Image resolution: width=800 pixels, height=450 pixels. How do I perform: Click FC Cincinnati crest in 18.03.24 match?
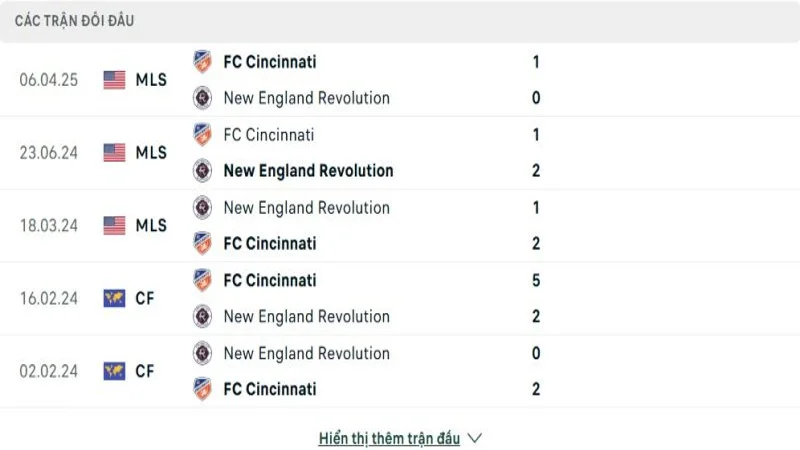click(x=202, y=243)
